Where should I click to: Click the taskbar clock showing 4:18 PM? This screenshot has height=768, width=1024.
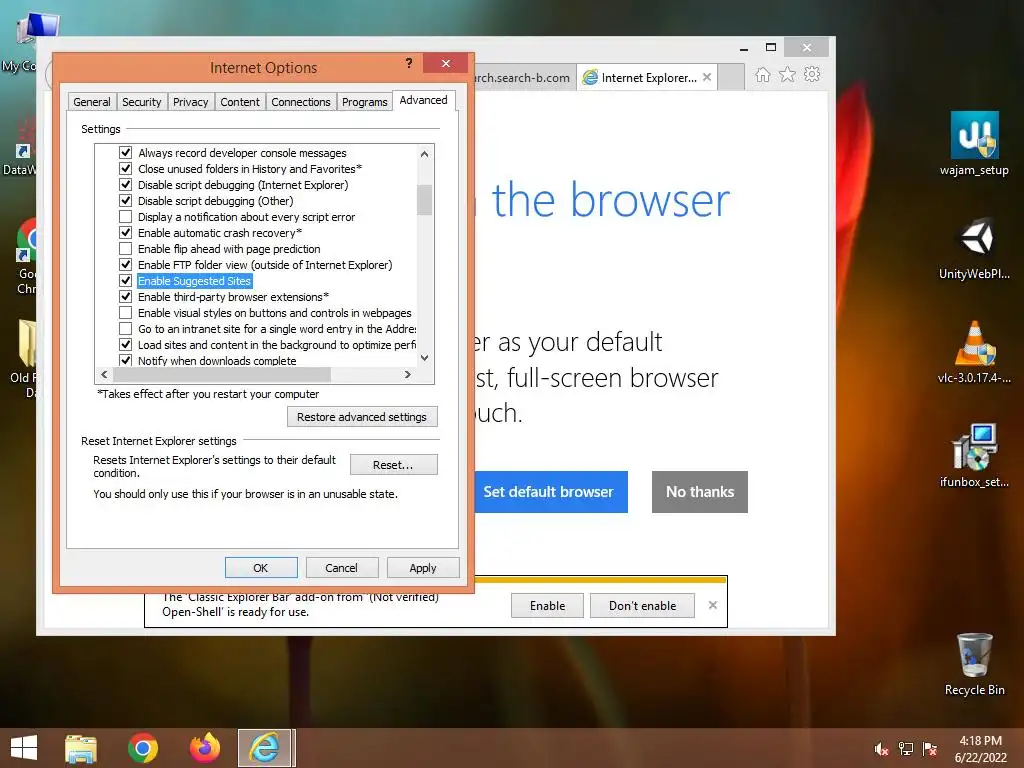coord(980,748)
